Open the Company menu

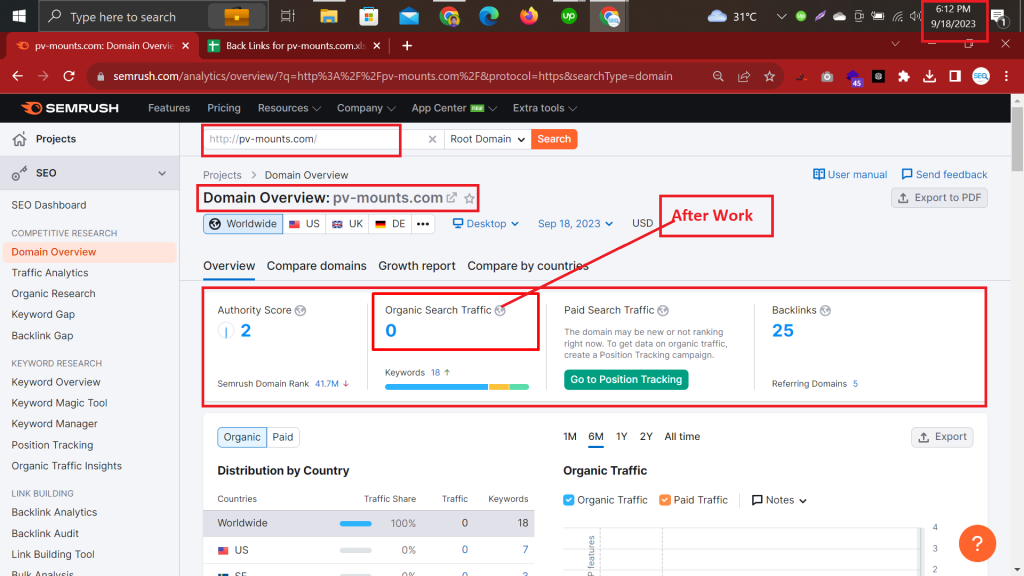point(366,108)
